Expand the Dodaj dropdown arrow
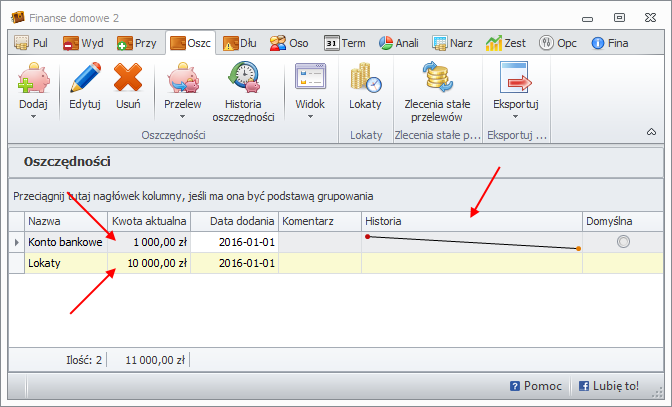The image size is (672, 407). pyautogui.click(x=33, y=117)
